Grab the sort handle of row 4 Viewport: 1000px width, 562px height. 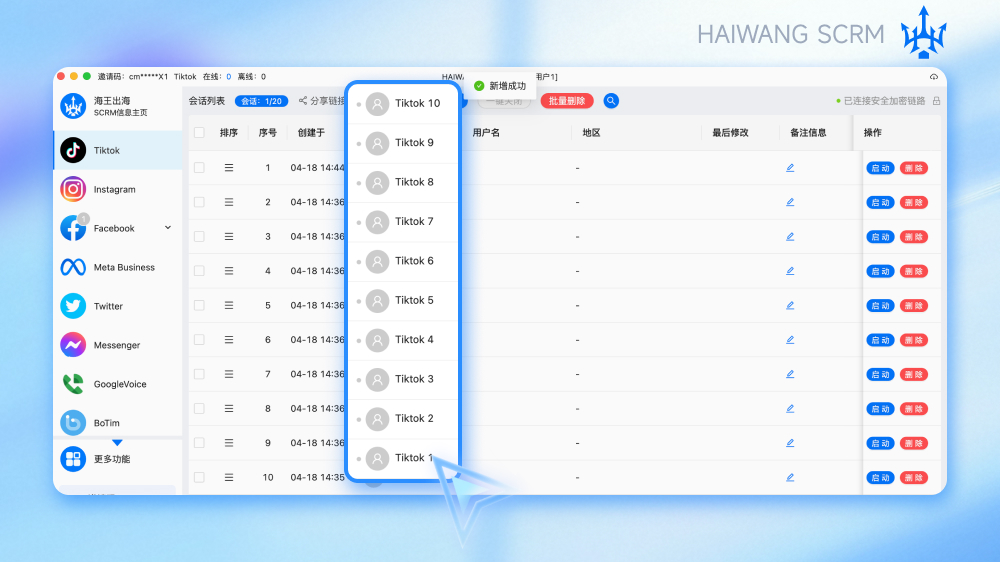(x=229, y=271)
